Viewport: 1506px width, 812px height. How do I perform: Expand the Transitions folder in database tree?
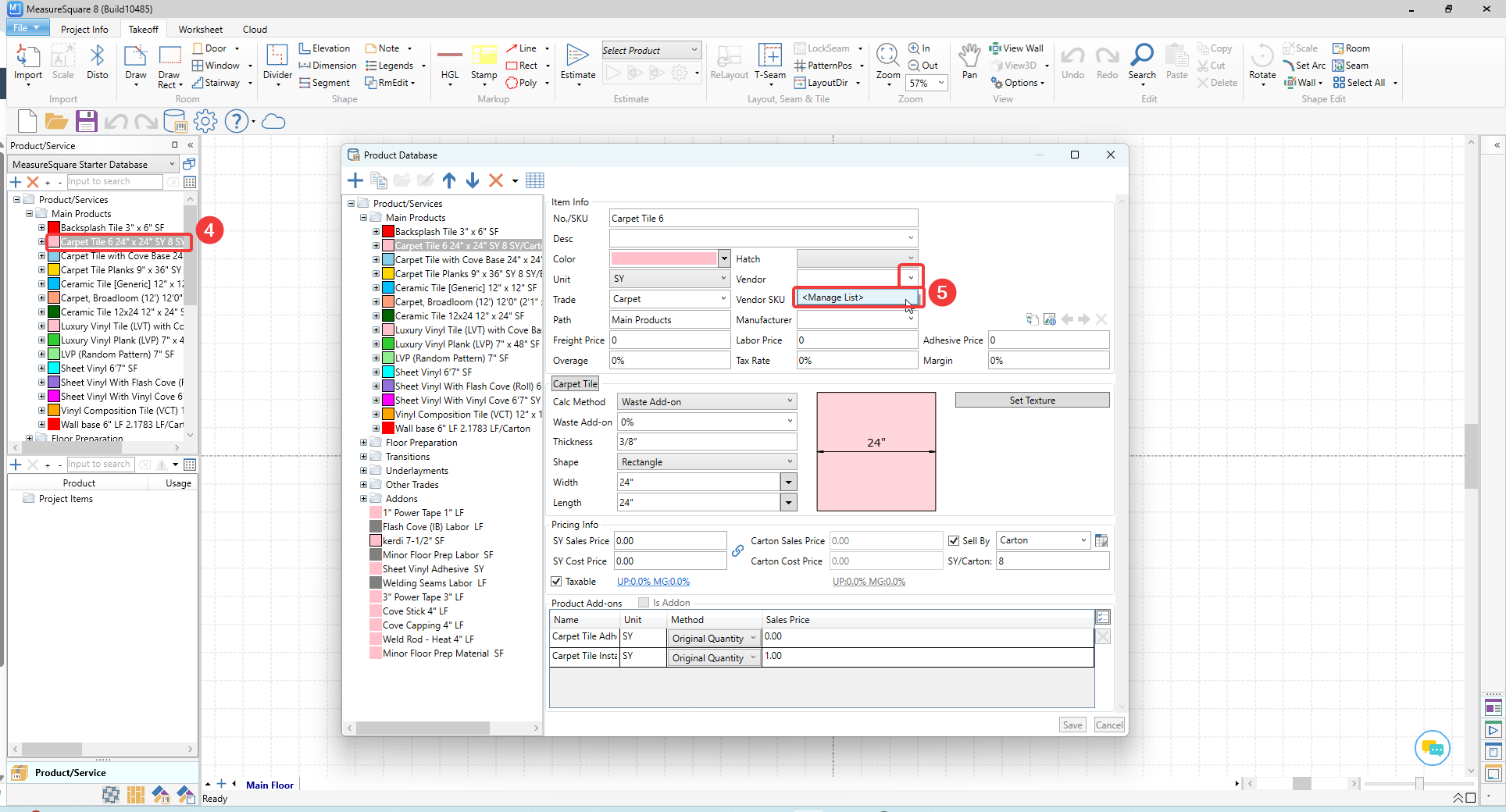click(x=363, y=457)
